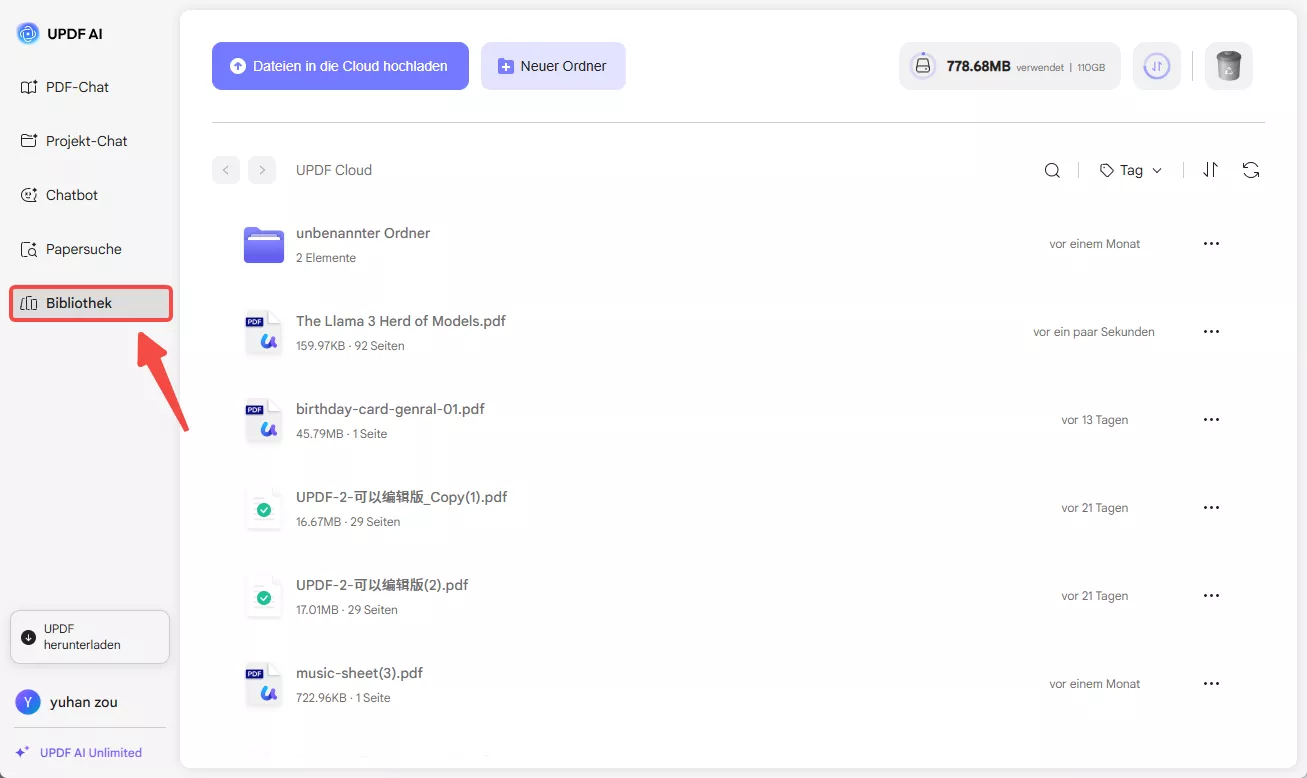Click '45.79MB · 1 Seite' details
Image resolution: width=1307 pixels, height=778 pixels.
tap(341, 434)
